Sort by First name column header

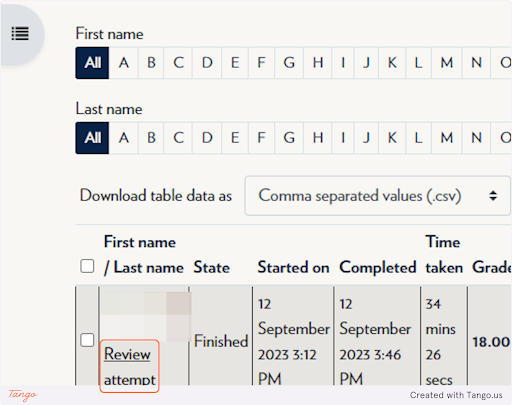[140, 242]
